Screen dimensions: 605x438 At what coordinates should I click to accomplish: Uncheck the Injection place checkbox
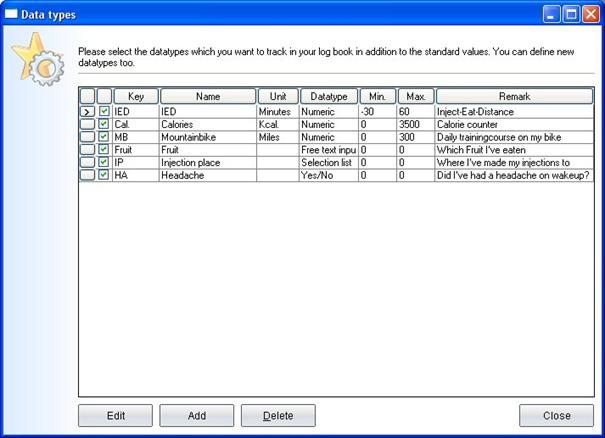click(x=104, y=162)
